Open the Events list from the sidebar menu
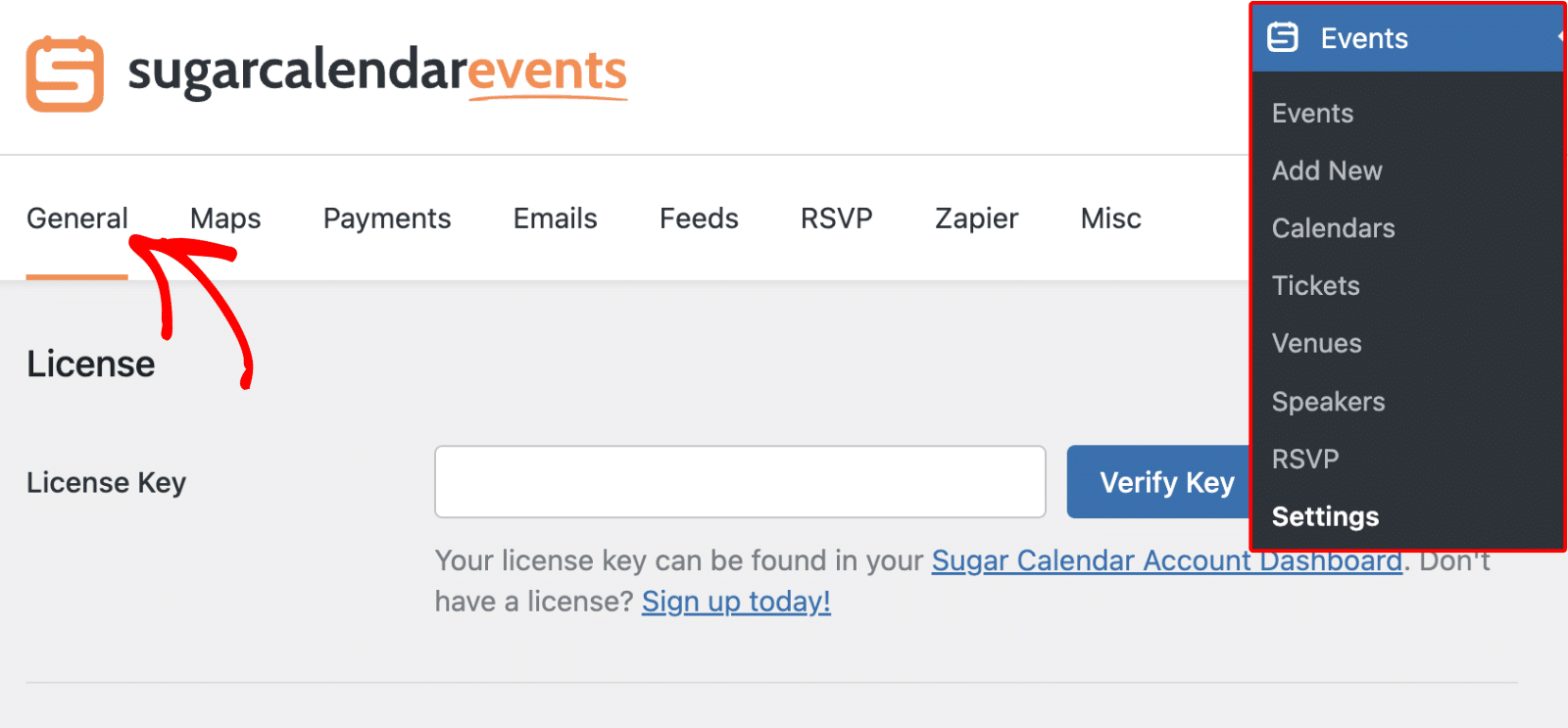This screenshot has height=728, width=1568. pos(1312,113)
